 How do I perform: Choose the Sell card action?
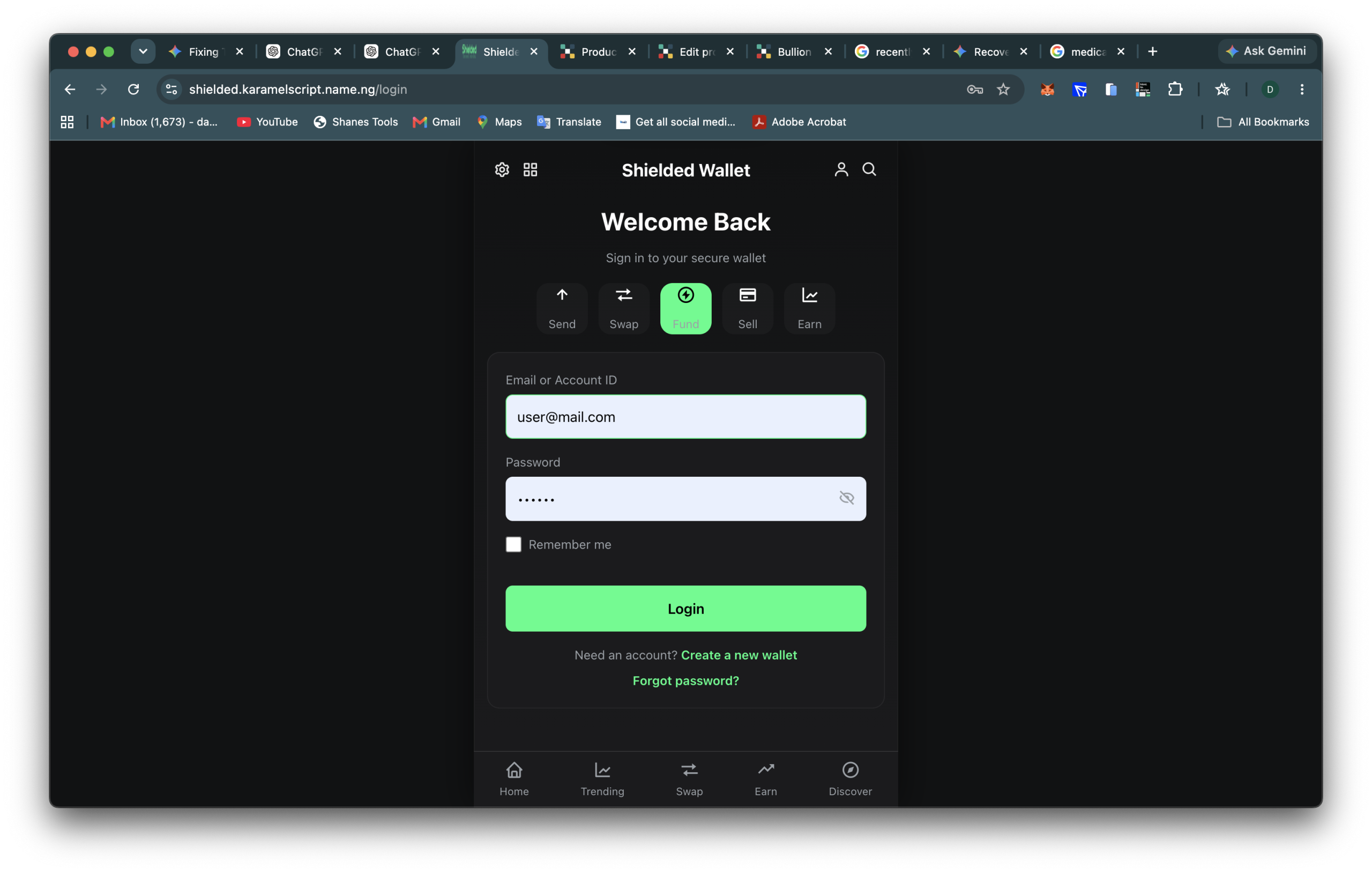tap(748, 308)
